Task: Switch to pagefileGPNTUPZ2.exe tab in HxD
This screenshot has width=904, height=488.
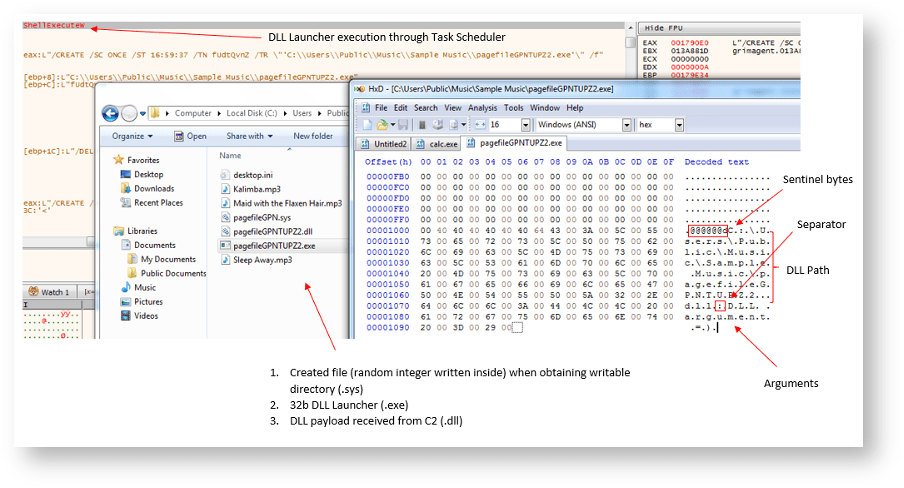Action: coord(514,142)
